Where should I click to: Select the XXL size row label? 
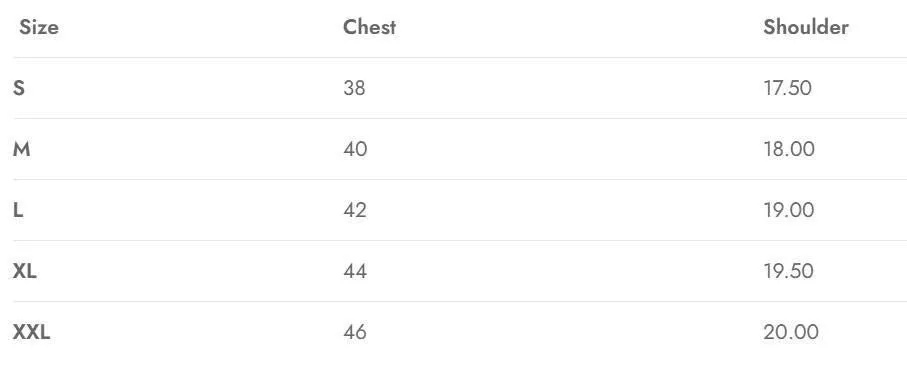[x=32, y=332]
